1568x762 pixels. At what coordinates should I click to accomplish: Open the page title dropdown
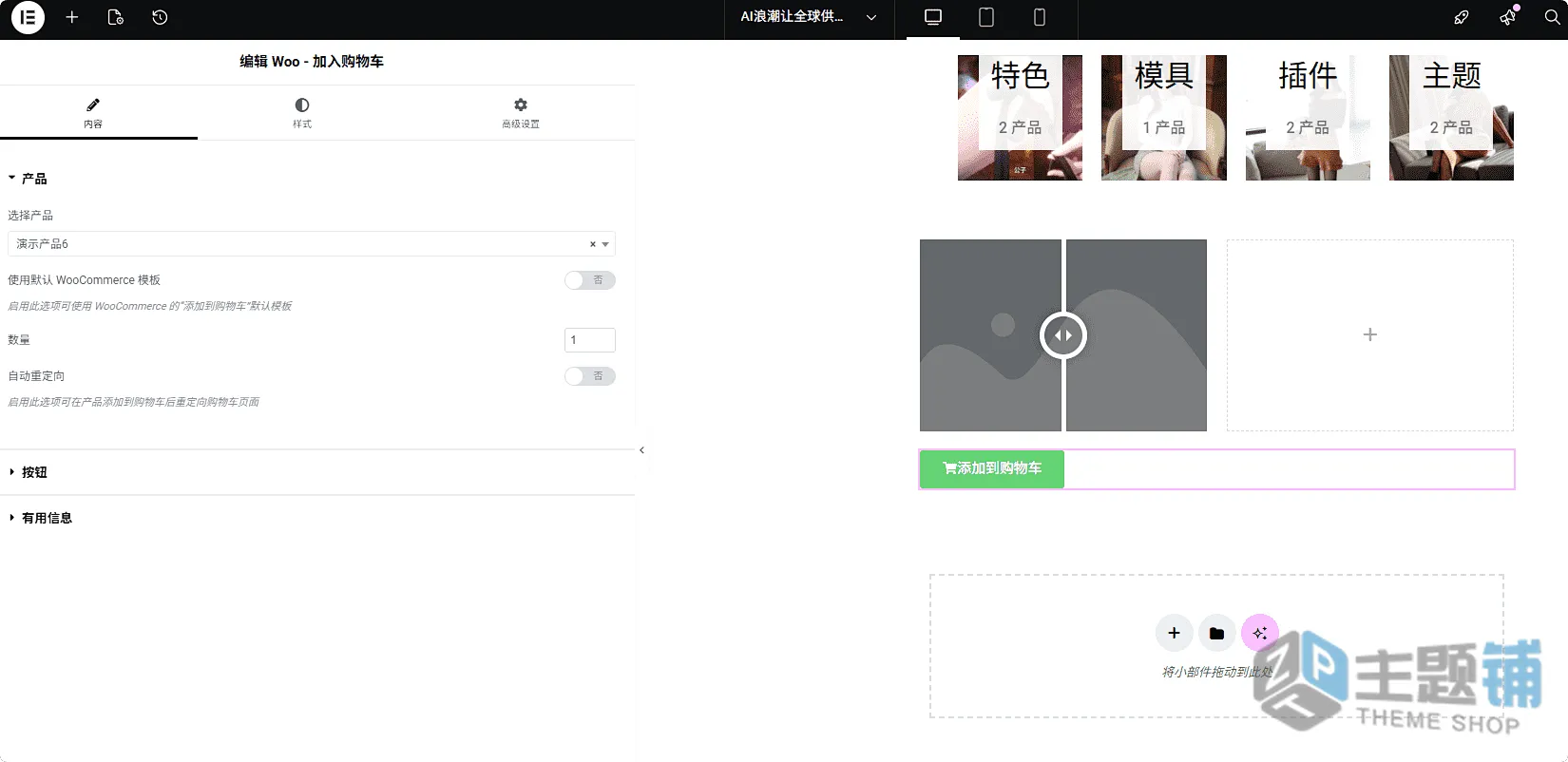pos(809,17)
